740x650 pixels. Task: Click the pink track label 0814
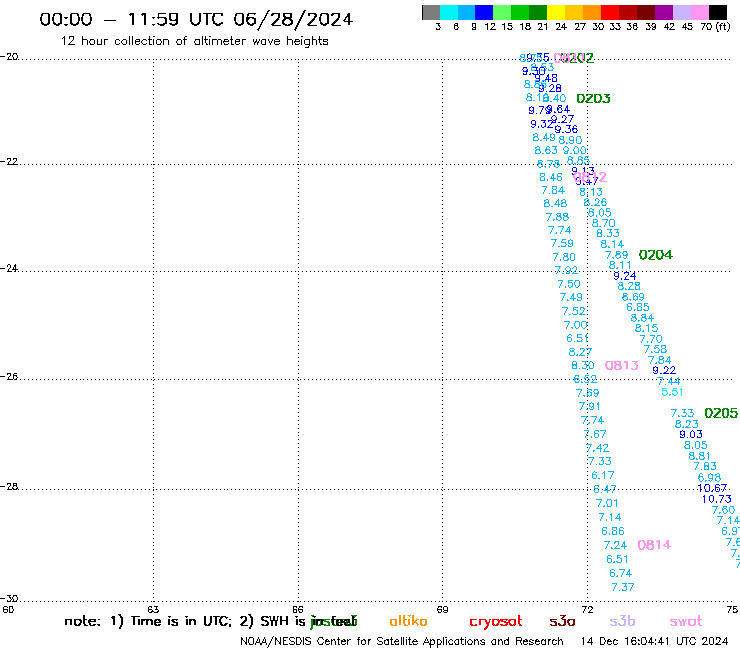pyautogui.click(x=654, y=545)
